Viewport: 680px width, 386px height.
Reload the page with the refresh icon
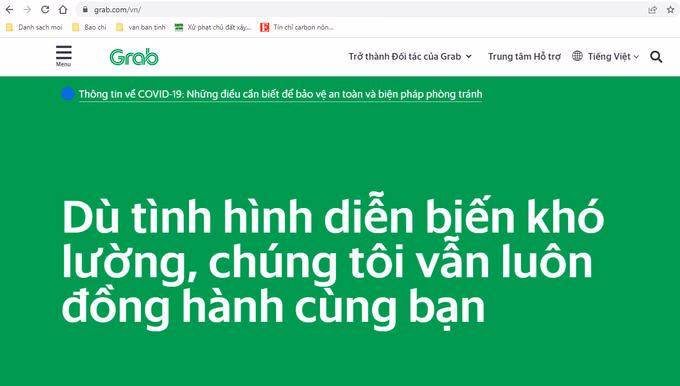(45, 10)
